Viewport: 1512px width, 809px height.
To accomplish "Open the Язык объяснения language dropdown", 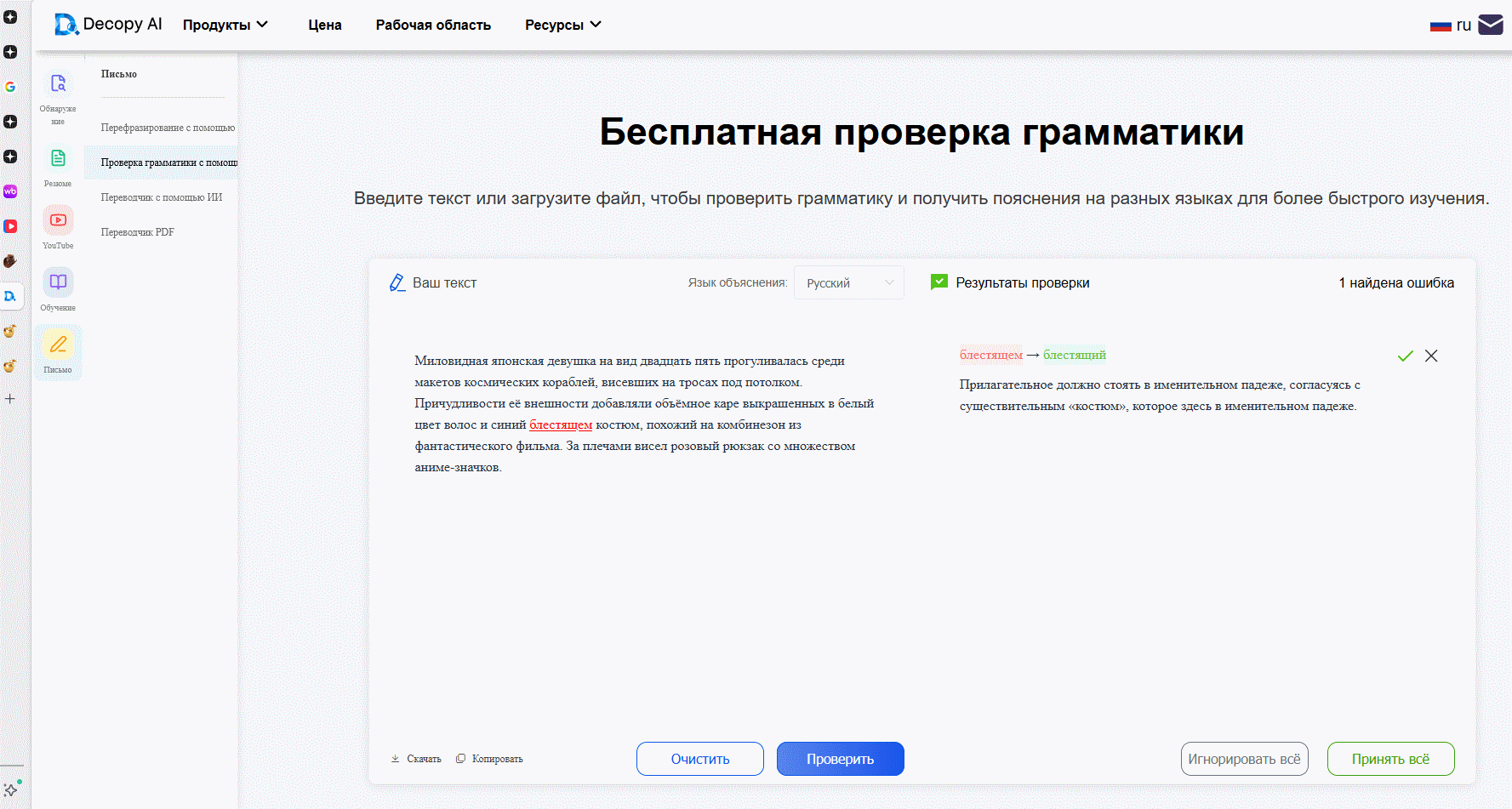I will 848,282.
